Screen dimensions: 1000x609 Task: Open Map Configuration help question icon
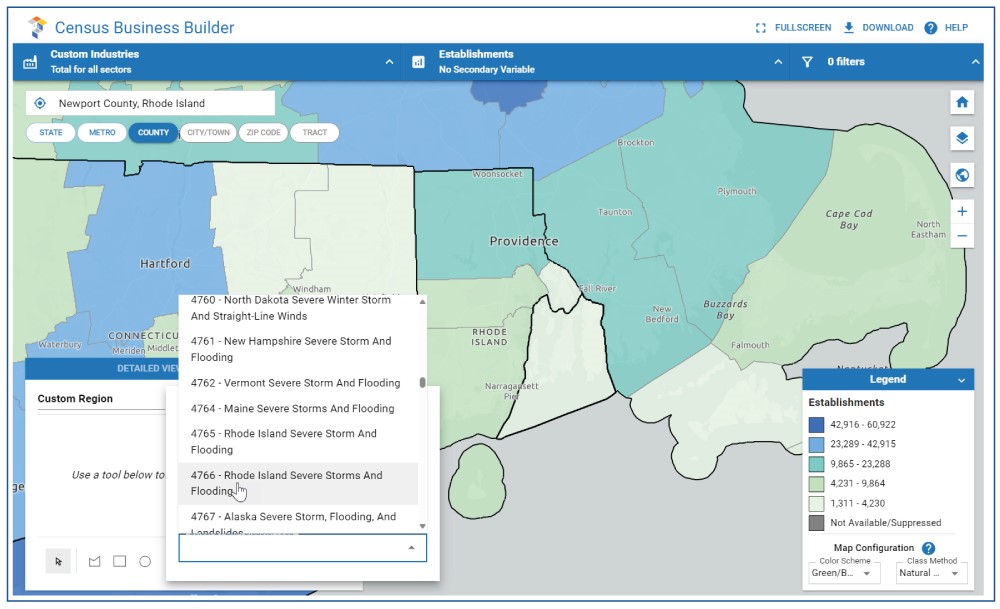[x=929, y=548]
